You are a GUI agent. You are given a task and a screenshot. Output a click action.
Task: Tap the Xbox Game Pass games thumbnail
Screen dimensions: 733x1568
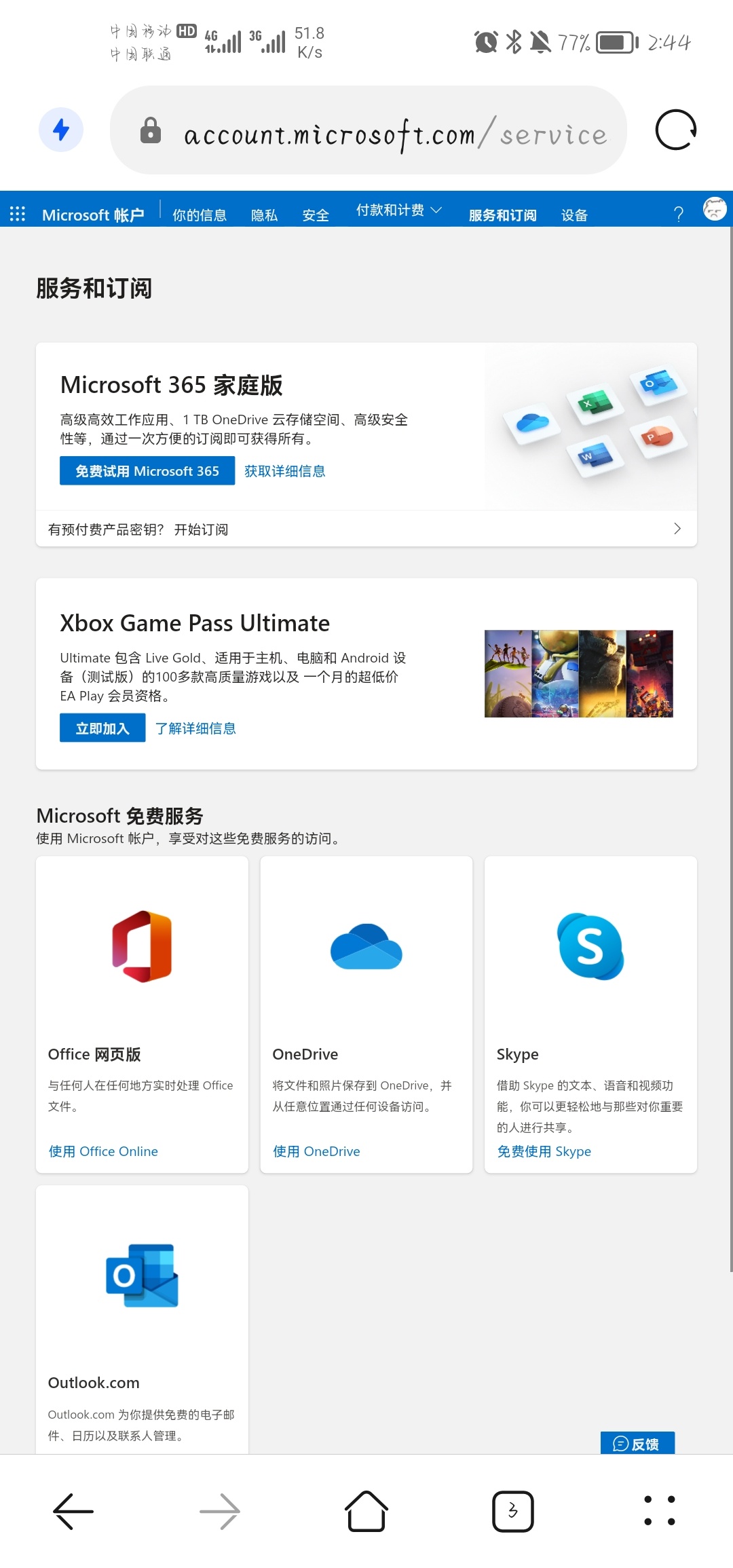579,673
